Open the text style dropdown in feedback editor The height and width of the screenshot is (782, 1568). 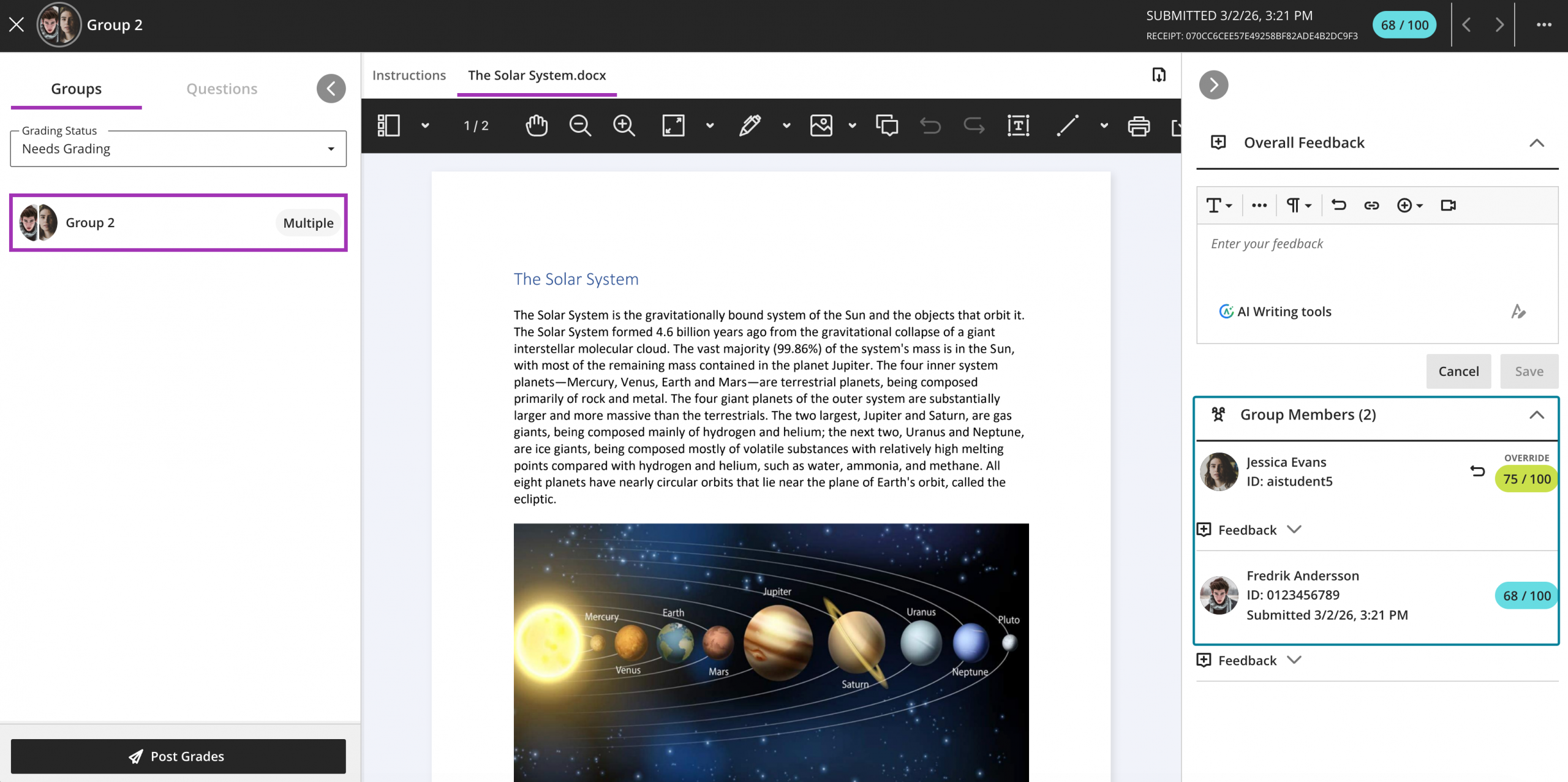point(1218,205)
